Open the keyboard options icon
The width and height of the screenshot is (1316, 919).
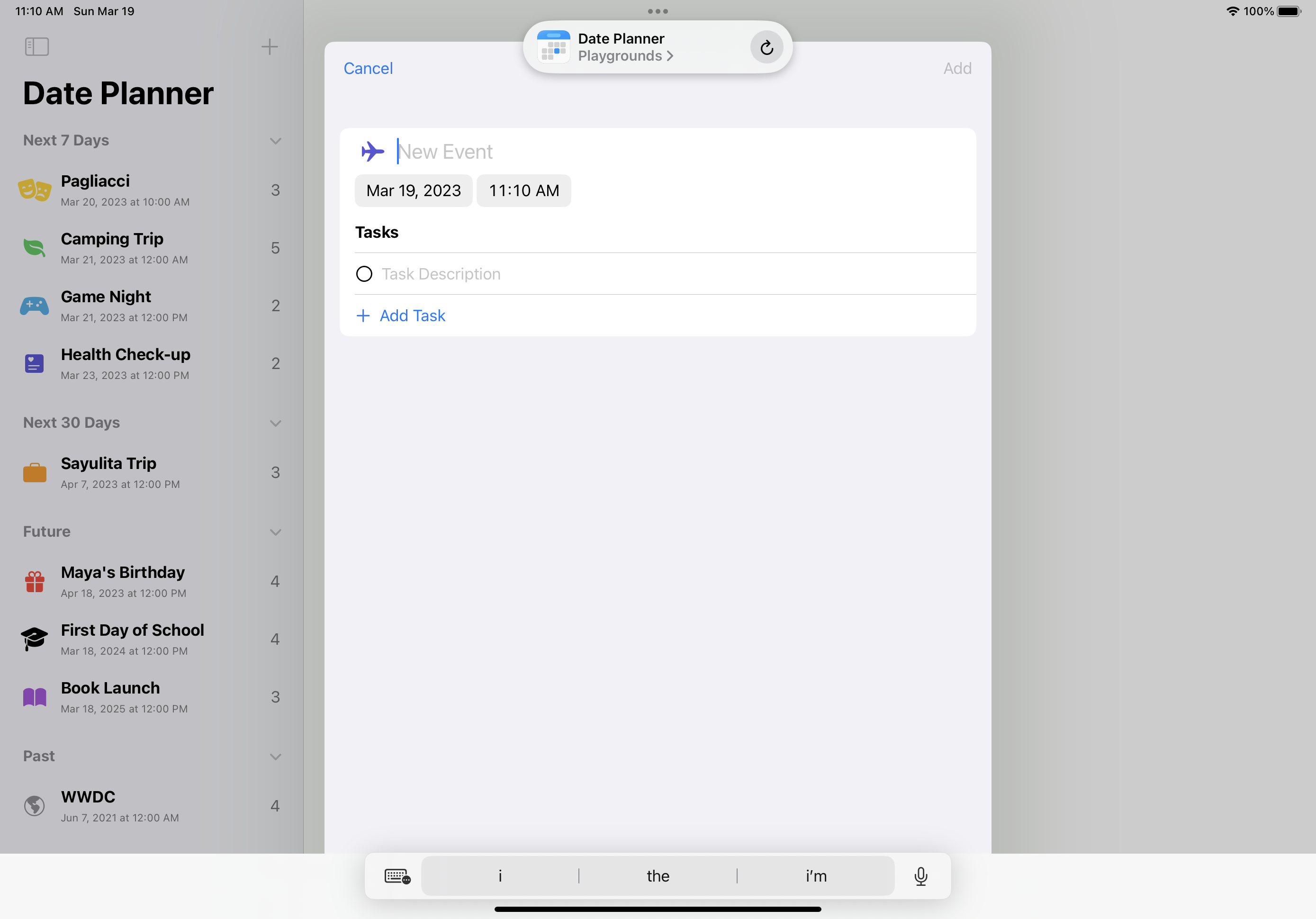click(397, 875)
